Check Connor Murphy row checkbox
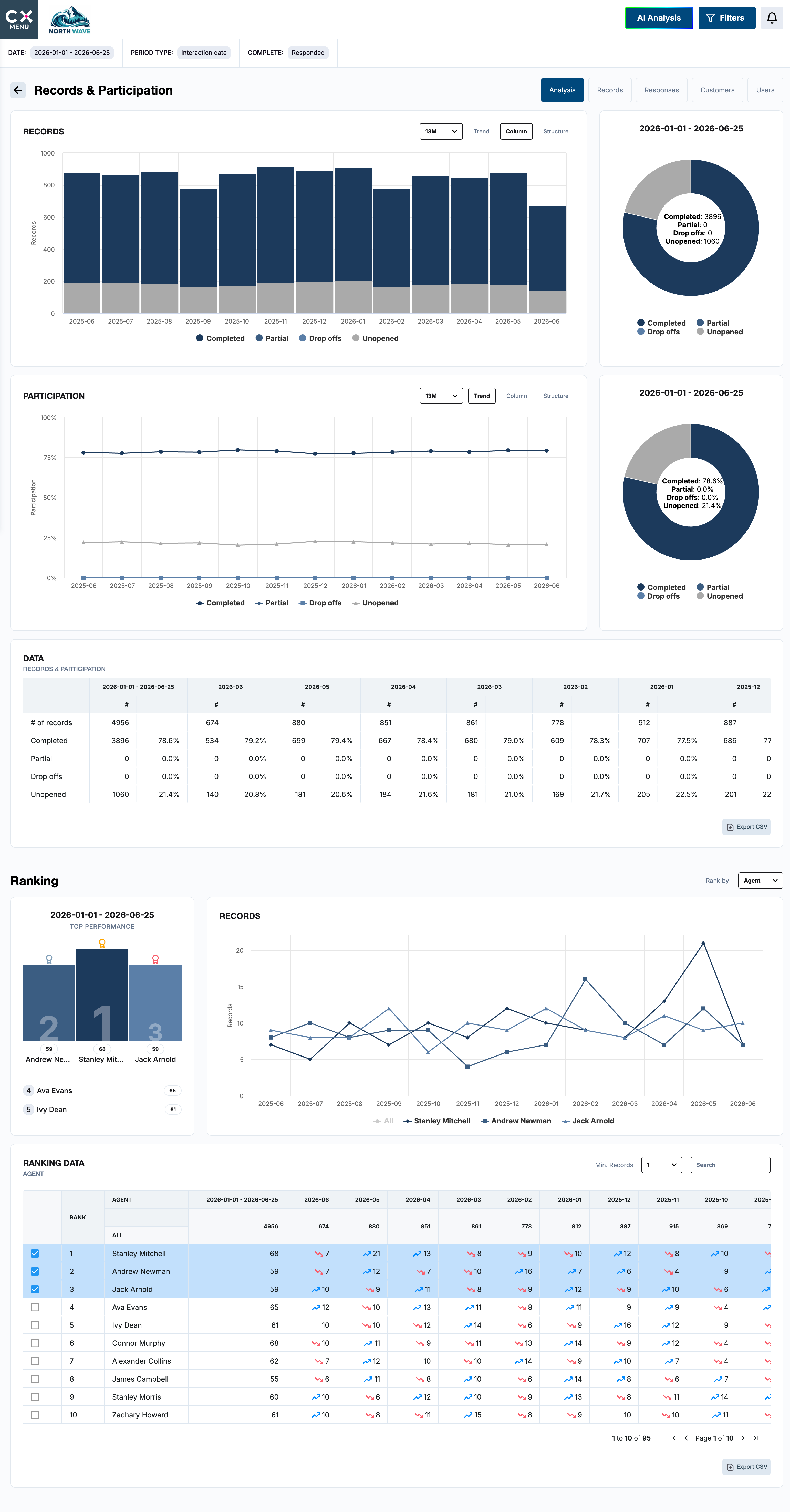This screenshot has width=790, height=1512. coord(35,1343)
